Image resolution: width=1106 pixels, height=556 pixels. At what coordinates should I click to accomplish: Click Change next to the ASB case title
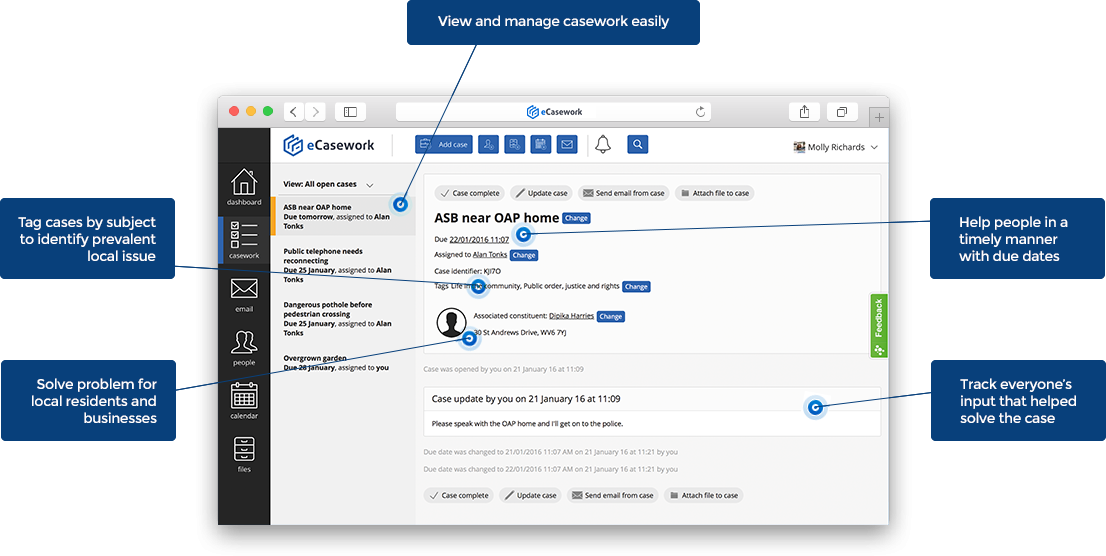tap(576, 218)
